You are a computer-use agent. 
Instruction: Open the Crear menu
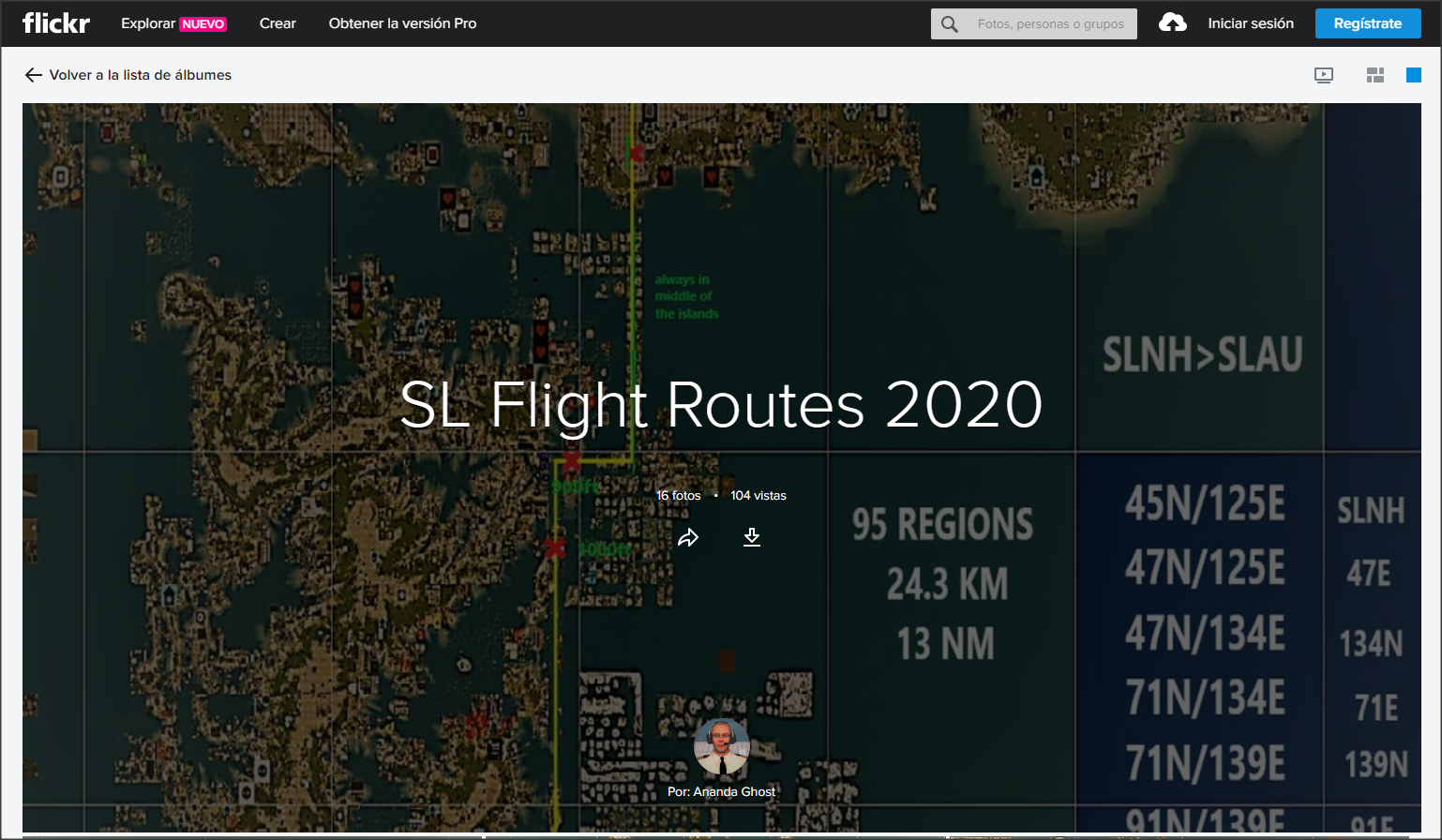pyautogui.click(x=278, y=23)
